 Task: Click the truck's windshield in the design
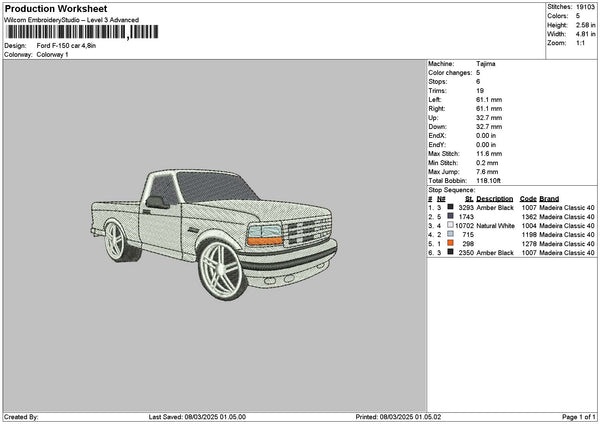[x=215, y=186]
